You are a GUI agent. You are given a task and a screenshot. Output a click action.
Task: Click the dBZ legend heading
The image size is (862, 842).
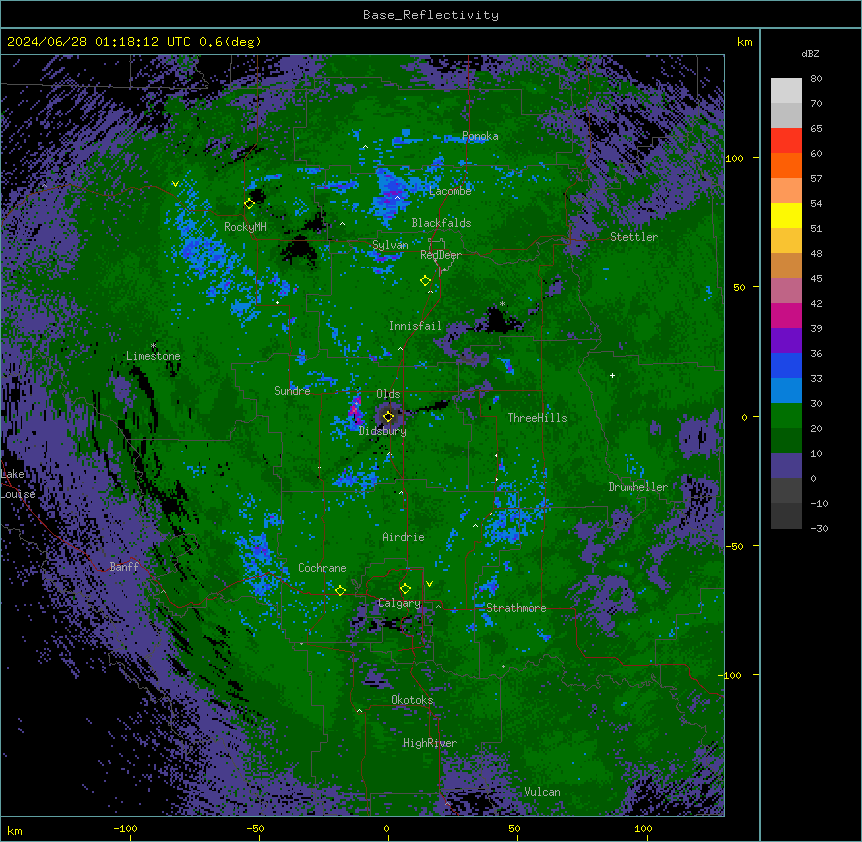pos(810,54)
